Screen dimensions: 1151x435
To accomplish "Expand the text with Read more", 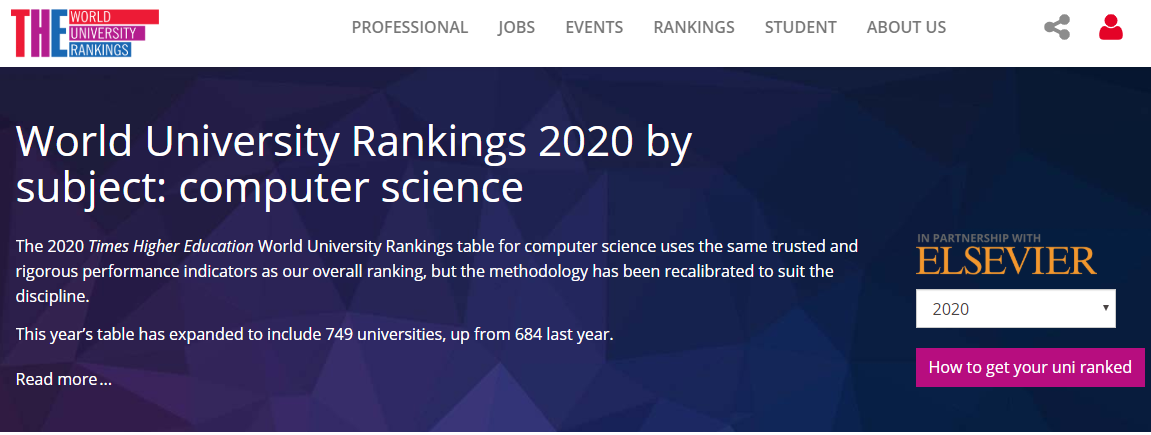I will click(64, 379).
